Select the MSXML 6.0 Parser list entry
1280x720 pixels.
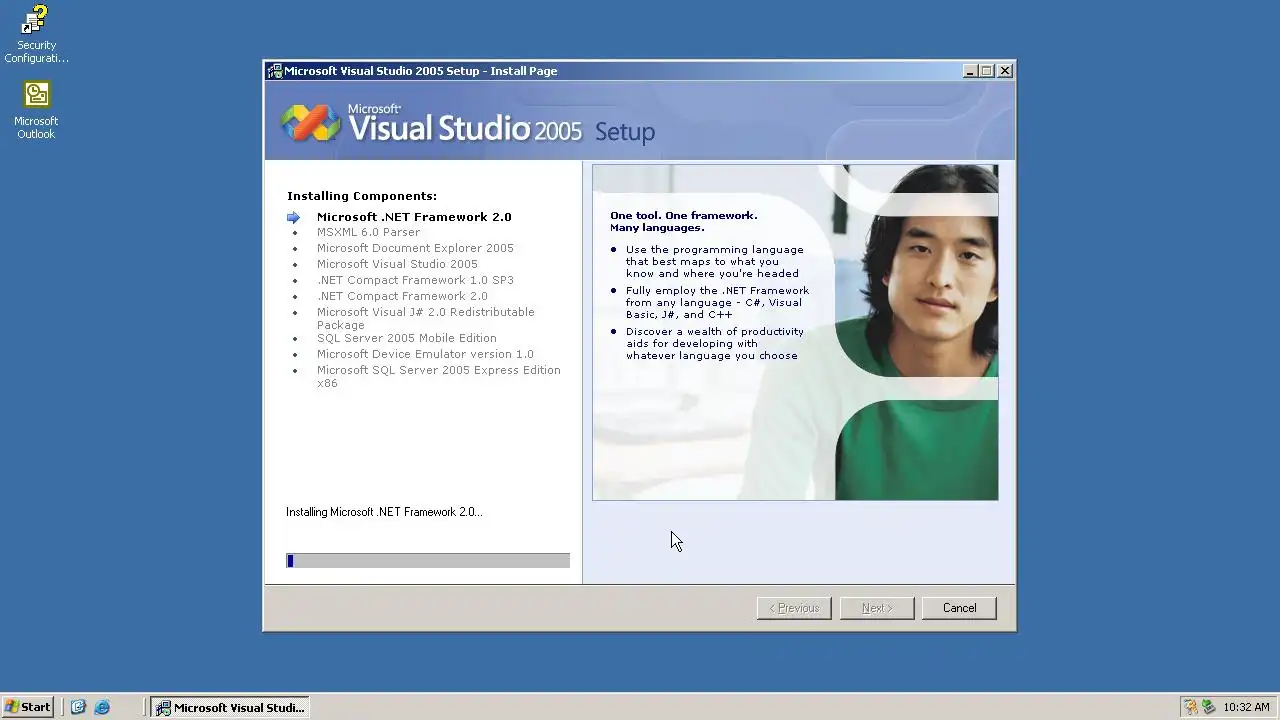pyautogui.click(x=368, y=232)
